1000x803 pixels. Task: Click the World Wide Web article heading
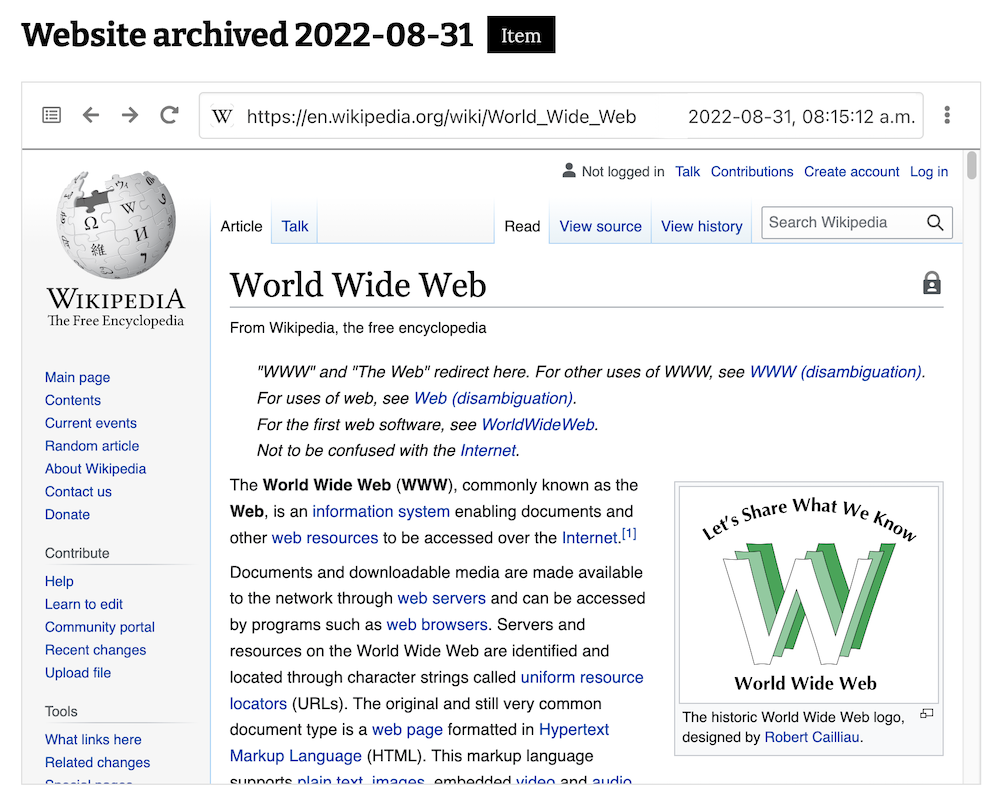click(358, 285)
